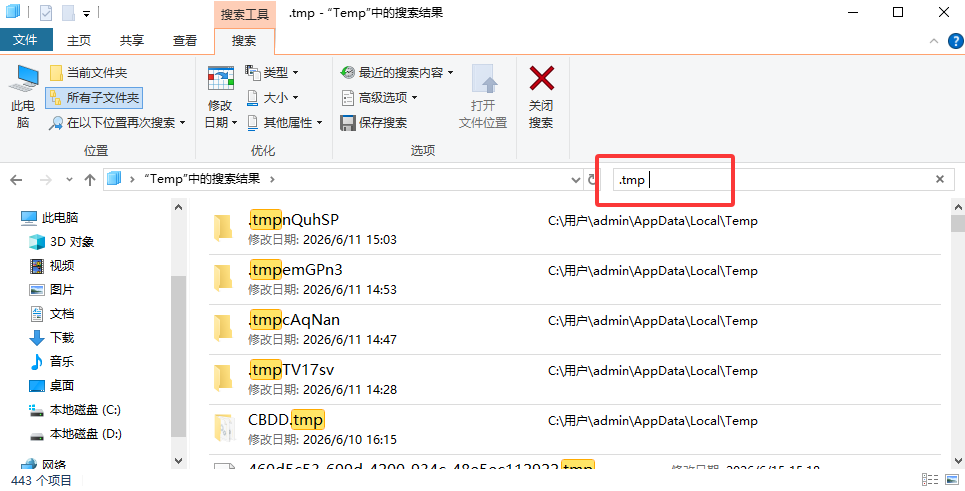Click results list scroll up arrow
Image resolution: width=965 pixels, height=491 pixels.
(958, 207)
